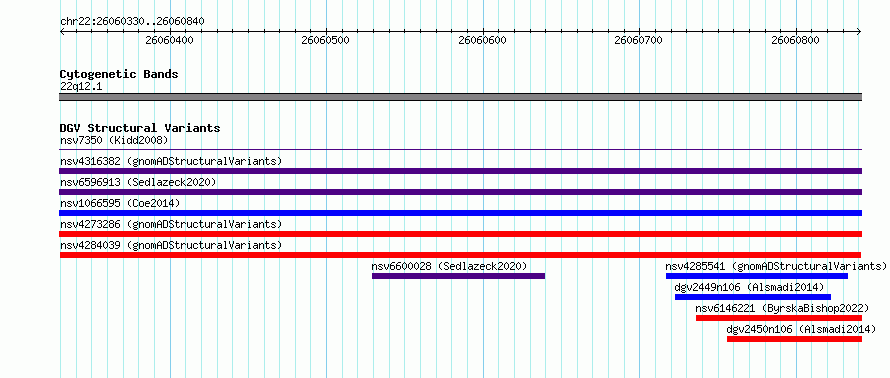
Task: Click the left arrowhead of the ruler
Action: (x=62, y=32)
